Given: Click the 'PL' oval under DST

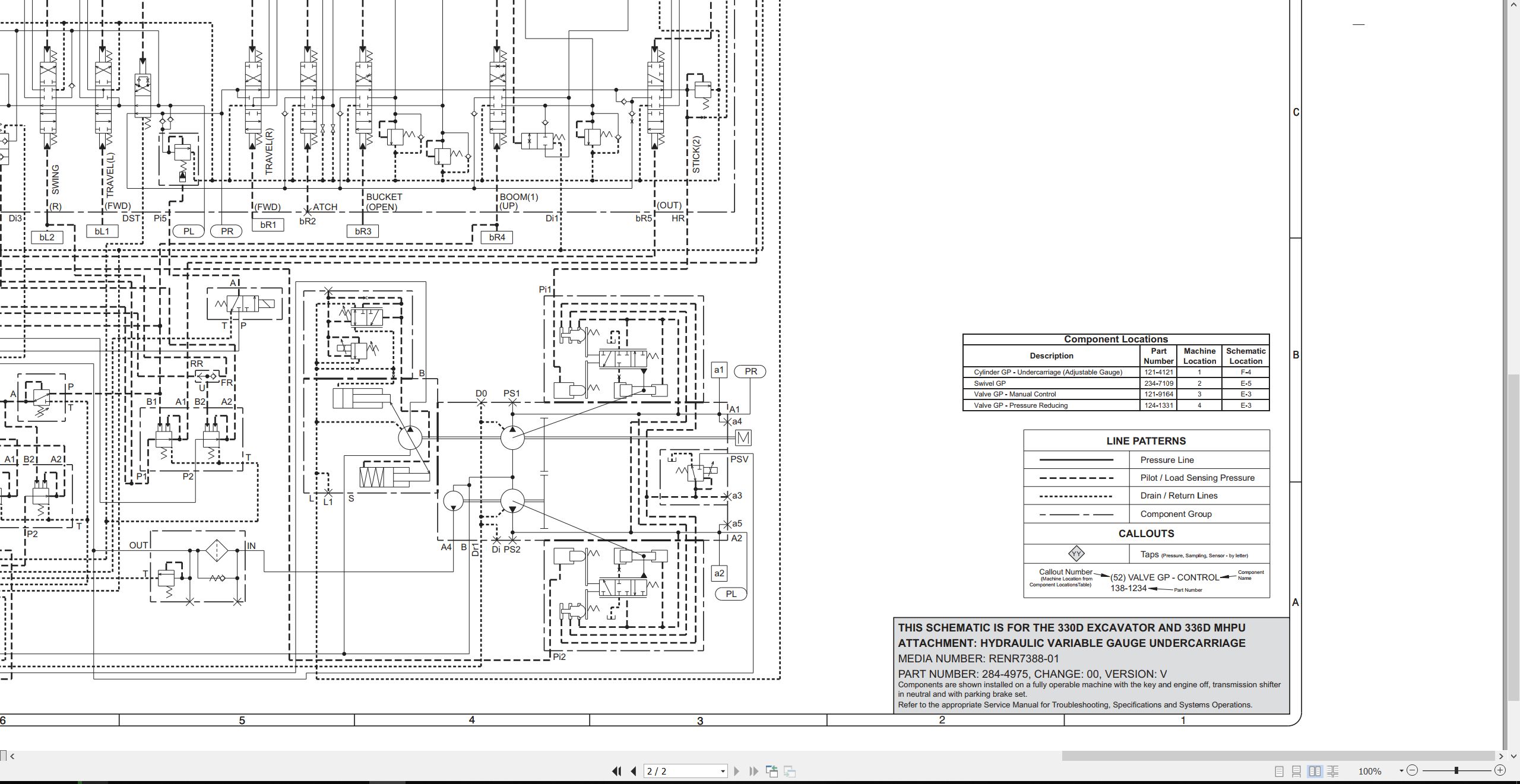Looking at the screenshot, I should 189,231.
